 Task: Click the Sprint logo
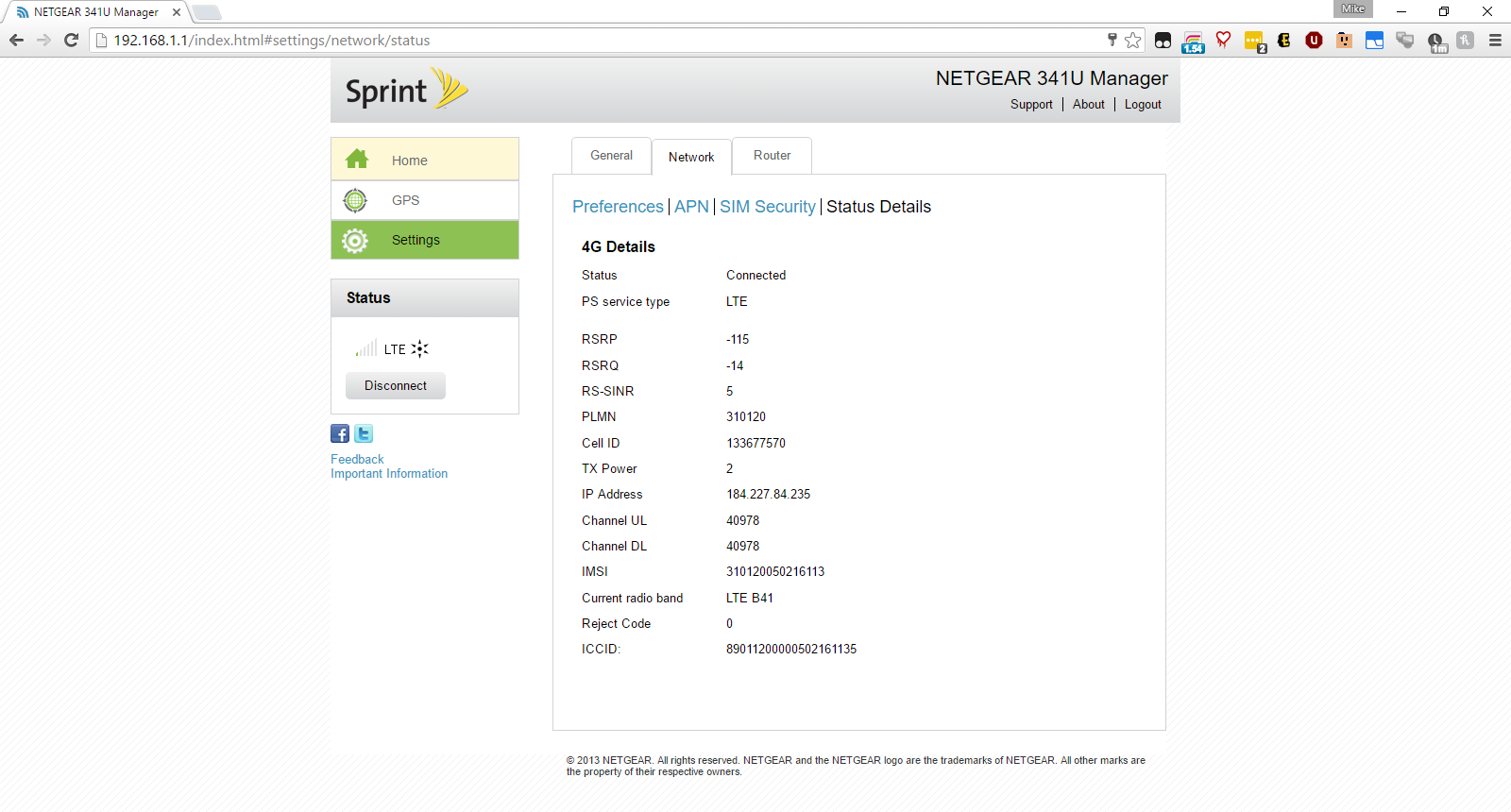pyautogui.click(x=406, y=90)
